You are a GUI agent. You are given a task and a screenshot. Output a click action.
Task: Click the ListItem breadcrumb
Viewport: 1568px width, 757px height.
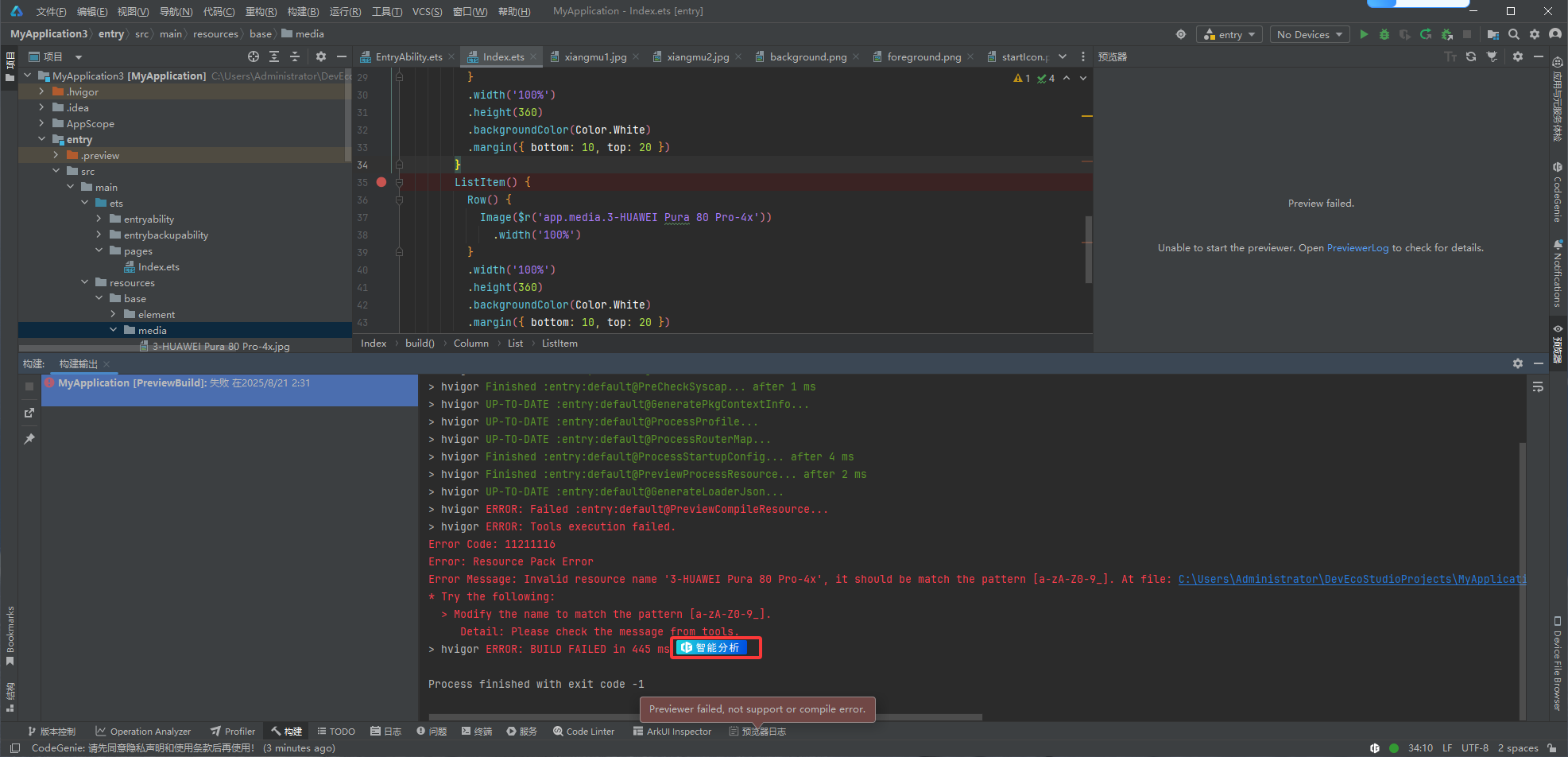559,343
